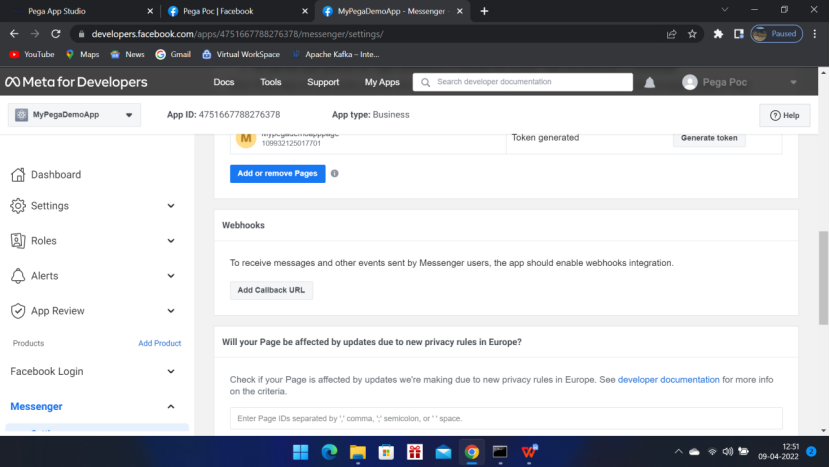Click the Add Product link

pyautogui.click(x=159, y=343)
